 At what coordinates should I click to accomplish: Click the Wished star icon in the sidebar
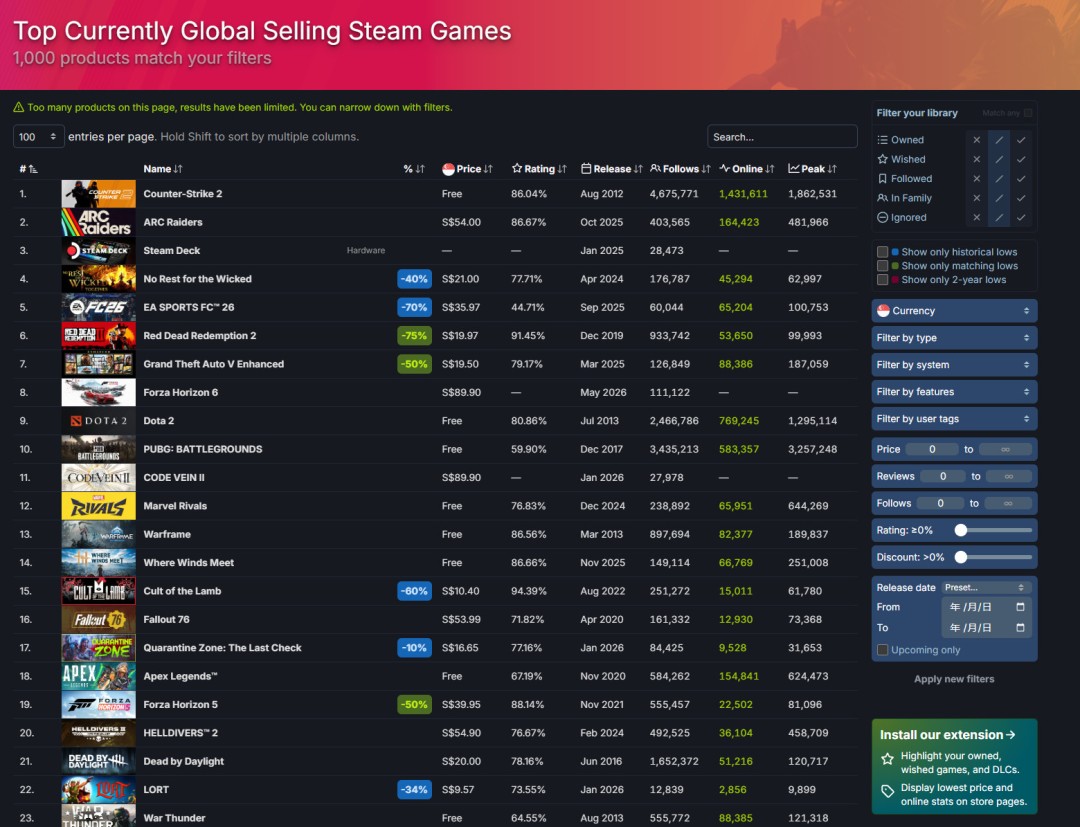(x=883, y=159)
